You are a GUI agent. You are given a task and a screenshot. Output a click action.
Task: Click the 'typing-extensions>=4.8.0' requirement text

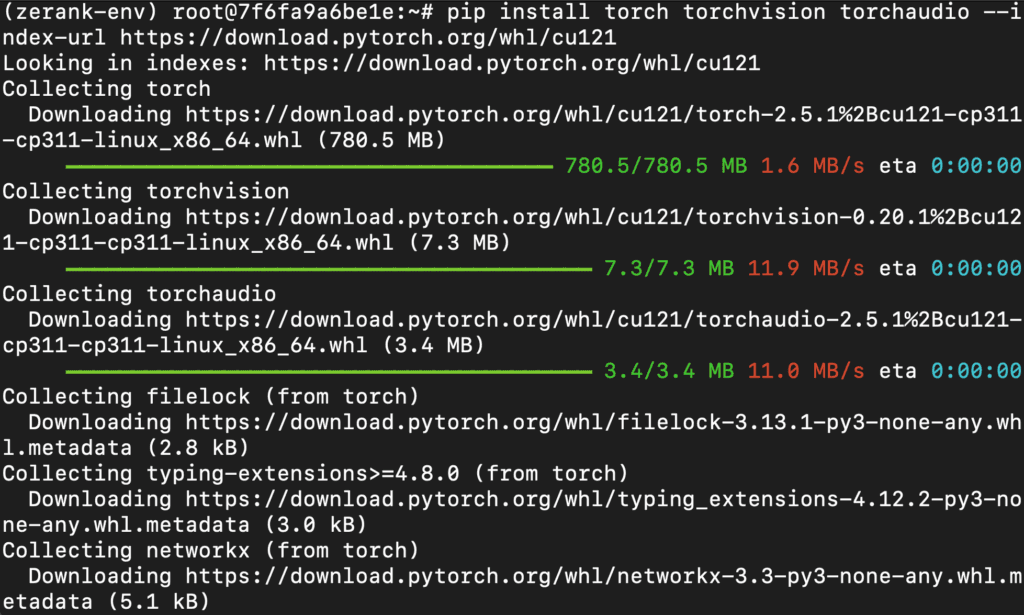pos(302,474)
